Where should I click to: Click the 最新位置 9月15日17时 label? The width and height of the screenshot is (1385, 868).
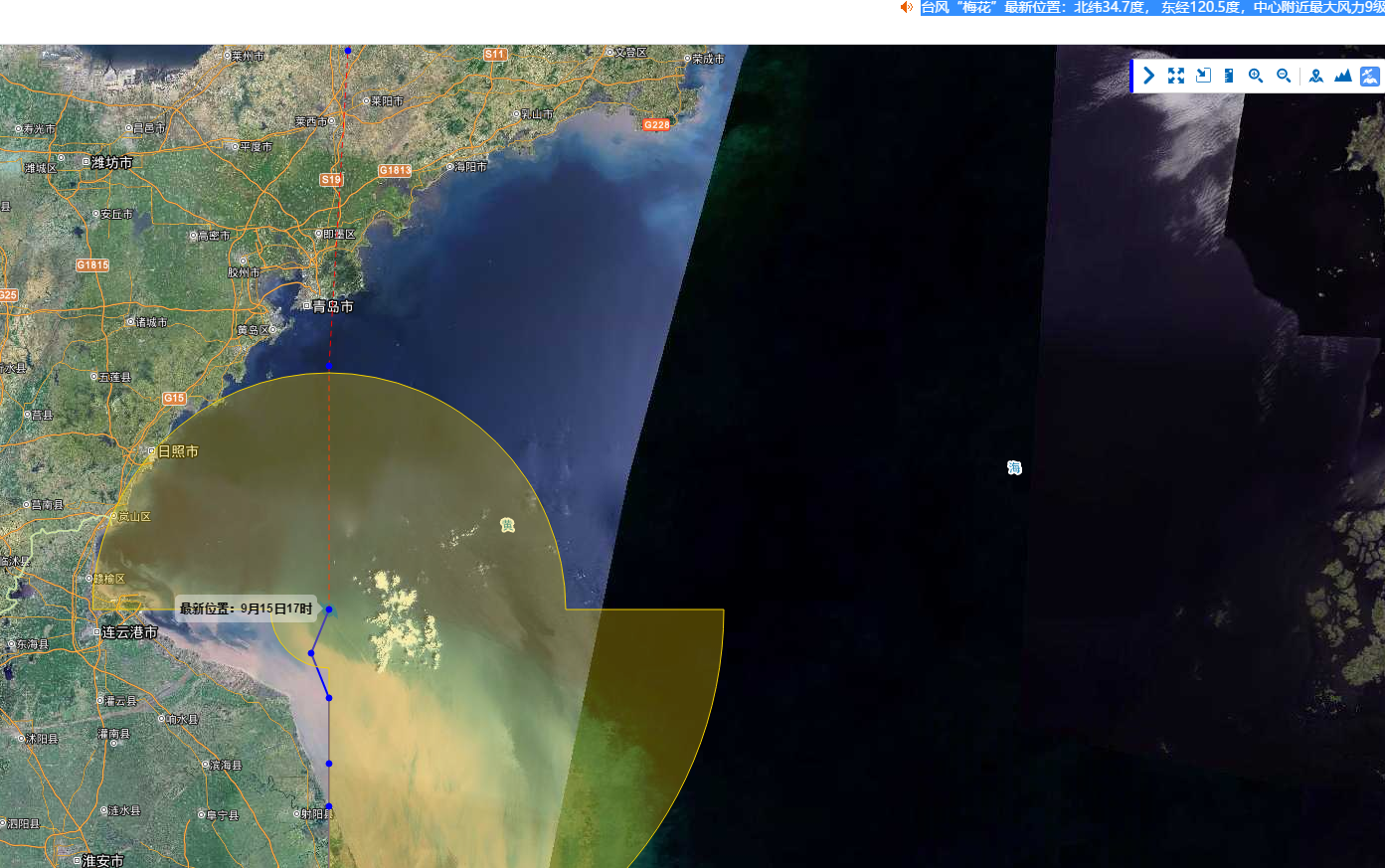coord(246,608)
